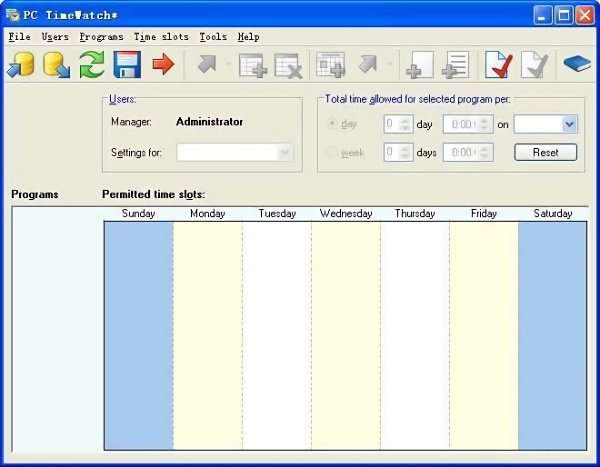Image resolution: width=600 pixels, height=467 pixels.
Task: Click the add time slot table icon
Action: (253, 65)
